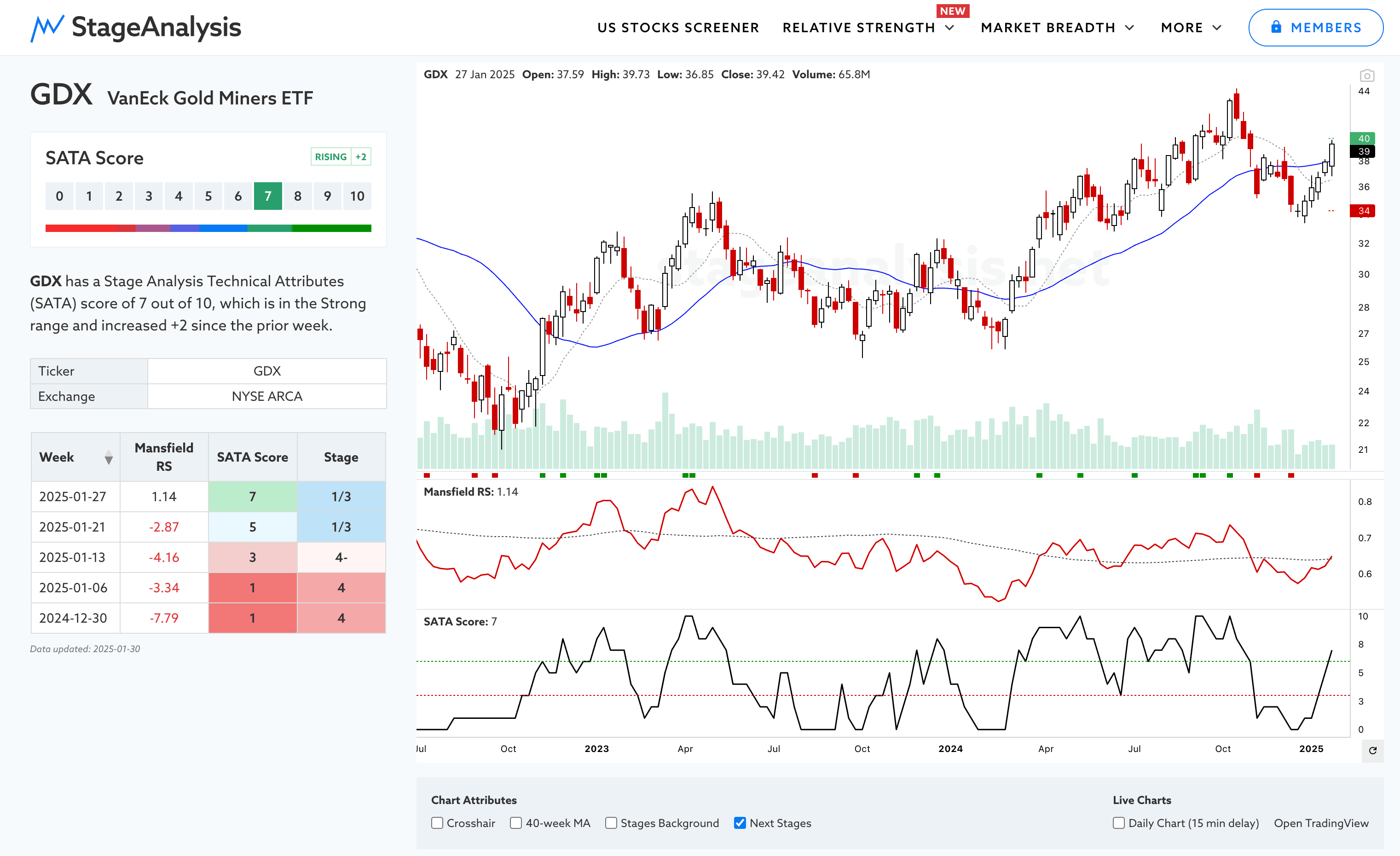Click the NEW badge above Relative Strength
This screenshot has width=1400, height=856.
953,11
